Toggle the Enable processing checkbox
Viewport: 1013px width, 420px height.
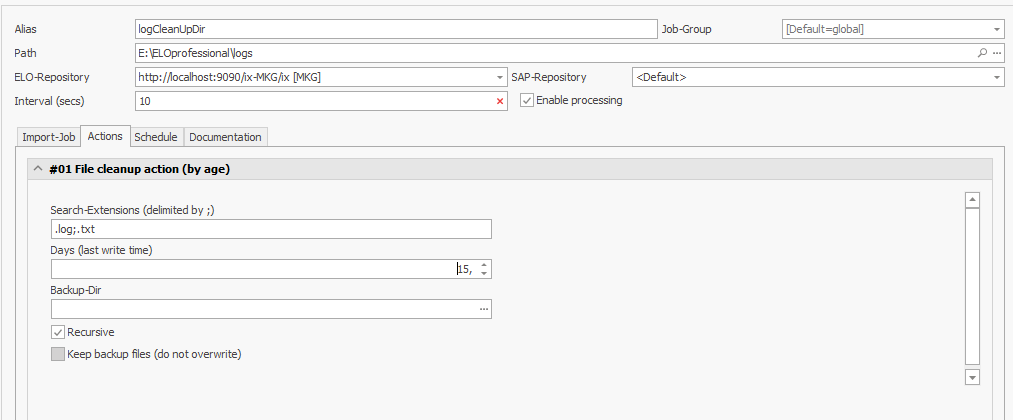pos(527,100)
